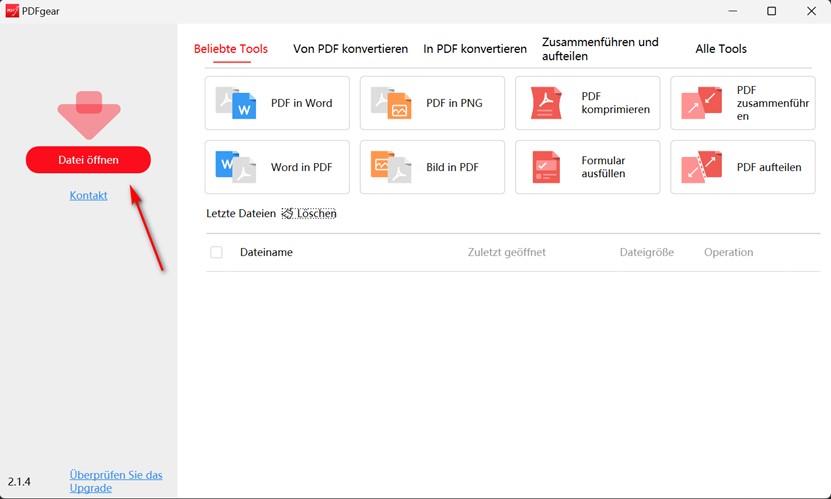Click the broom icon beside Löschen
Image resolution: width=831 pixels, height=499 pixels.
(287, 213)
